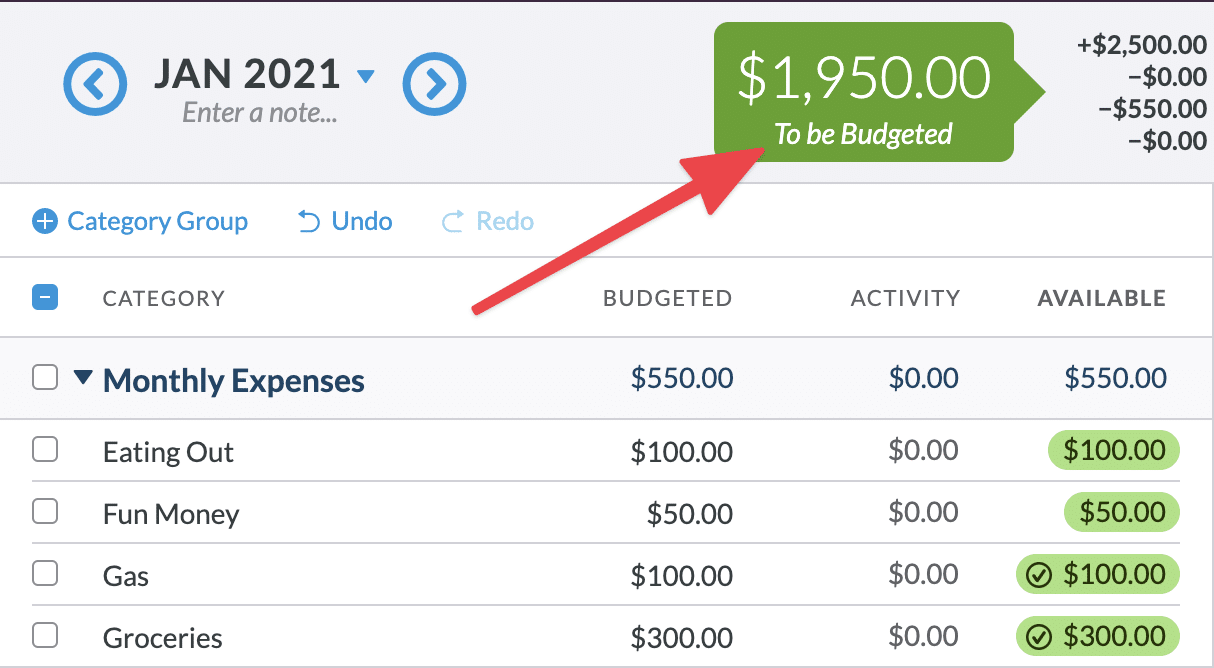Check the Monthly Expenses group checkbox
Screen dimensions: 1214x668
tap(45, 378)
